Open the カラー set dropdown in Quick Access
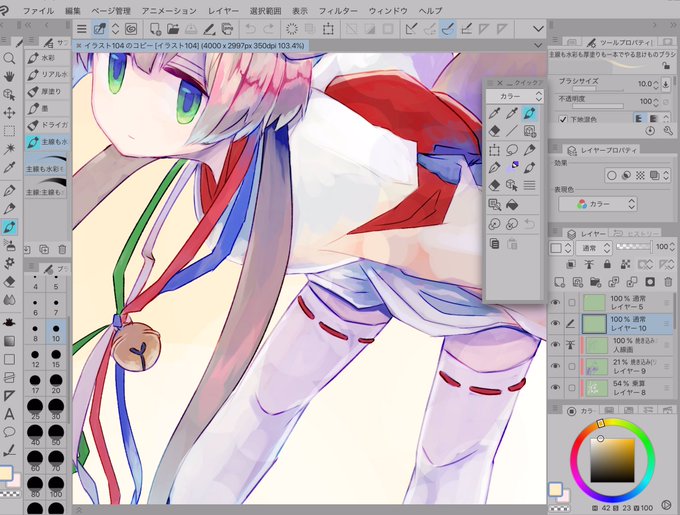The image size is (680, 515). (x=514, y=96)
